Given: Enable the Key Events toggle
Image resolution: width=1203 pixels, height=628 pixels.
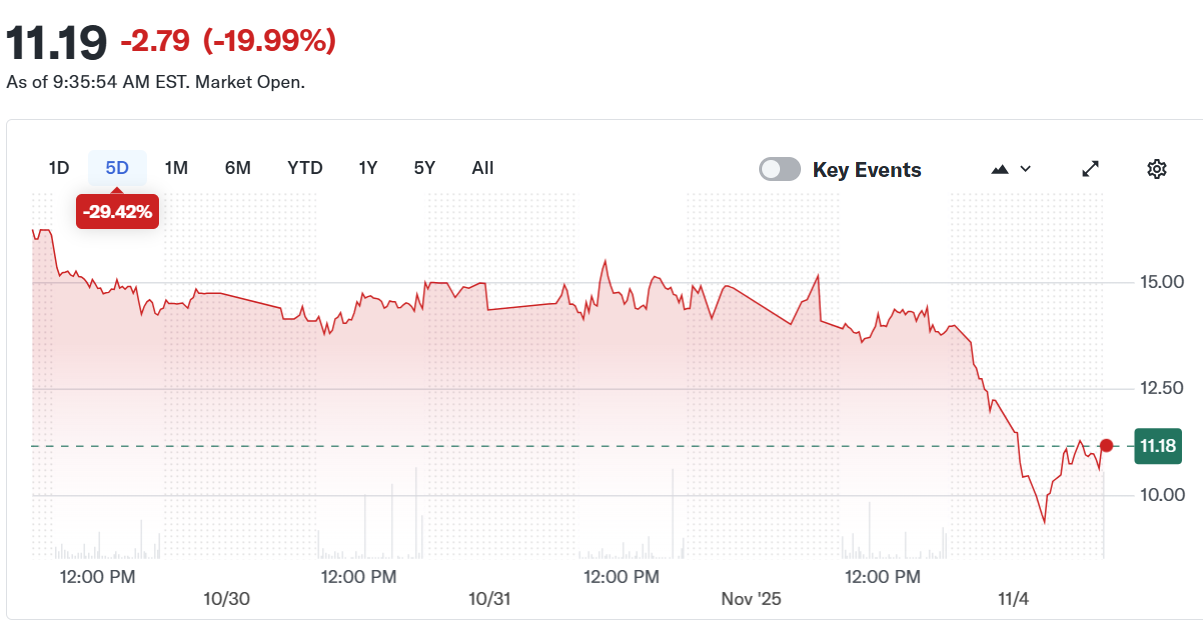Looking at the screenshot, I should 780,169.
